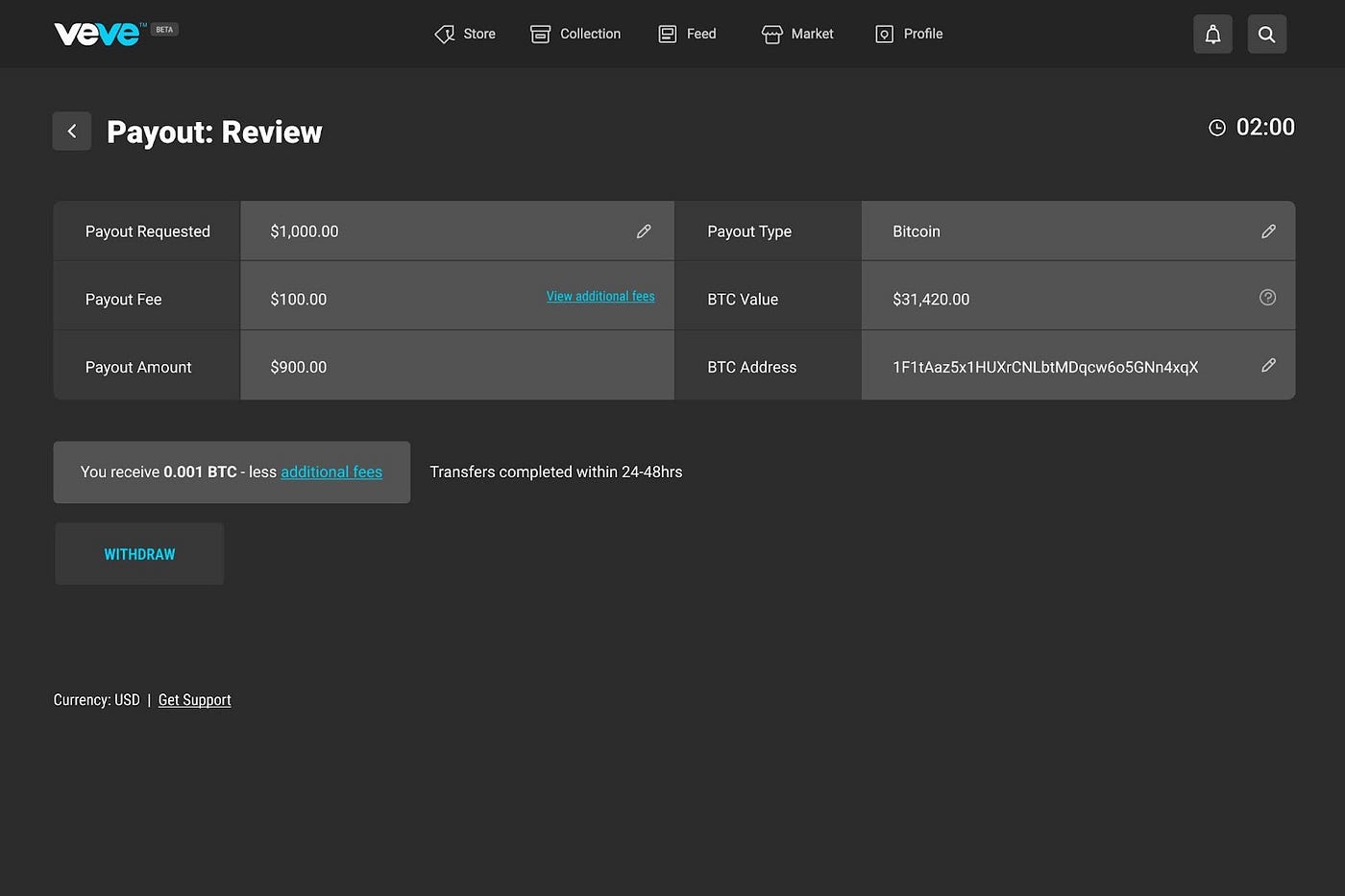Open search with the magnifier icon
Screen dimensions: 1345x896
(x=1266, y=35)
